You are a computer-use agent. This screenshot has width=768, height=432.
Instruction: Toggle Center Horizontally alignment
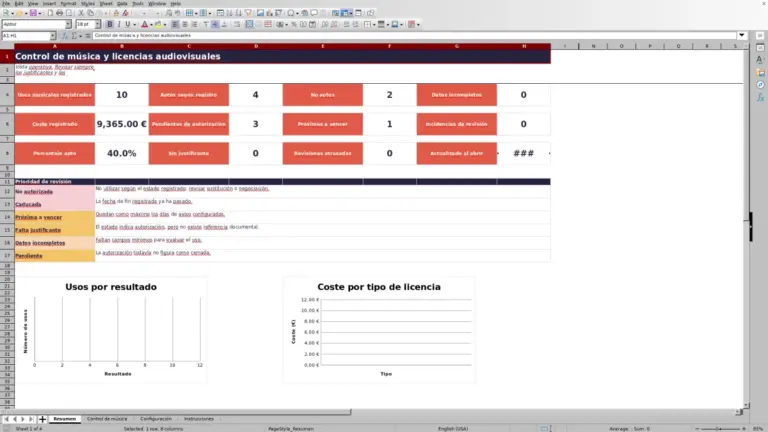185,24
